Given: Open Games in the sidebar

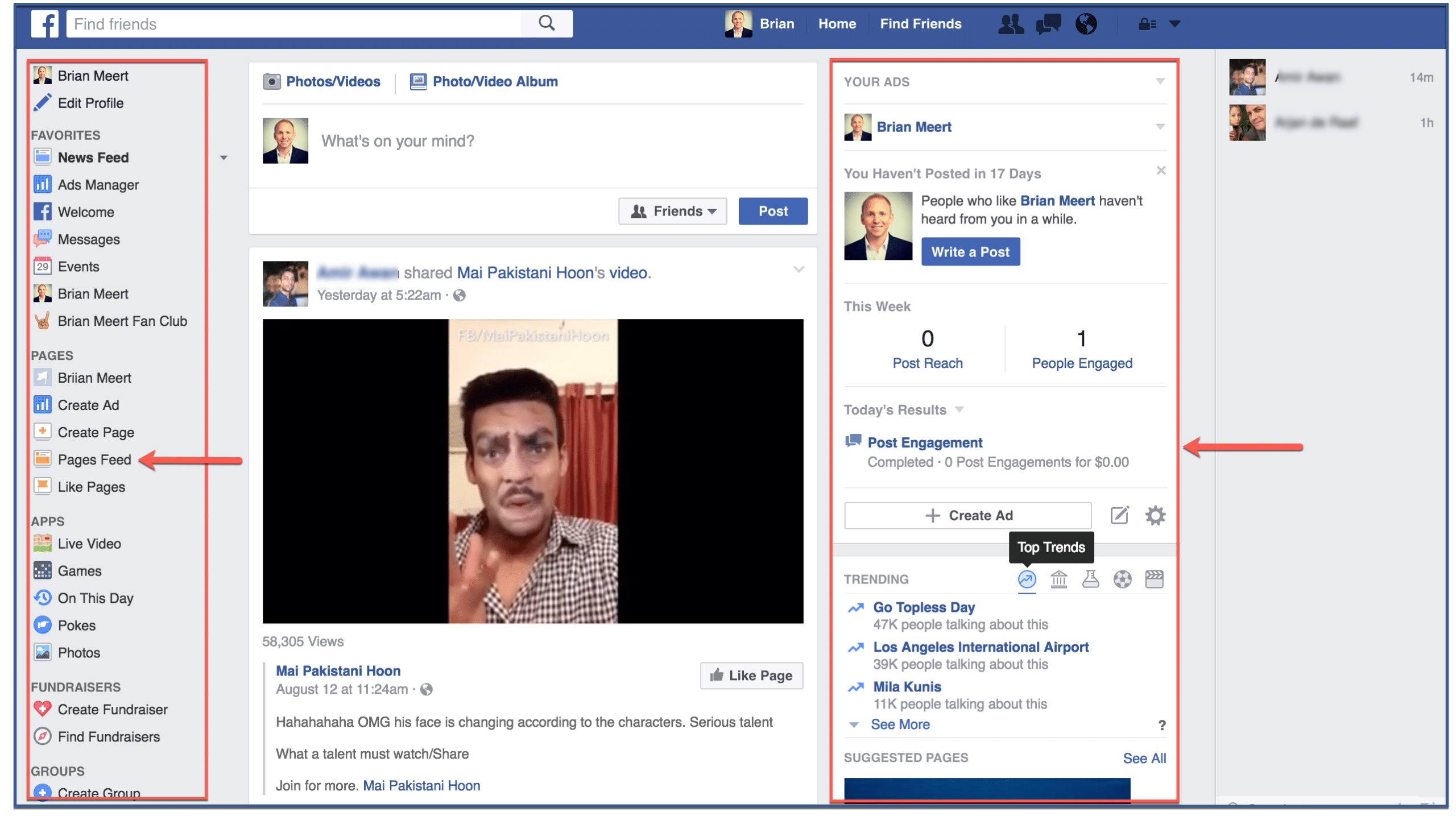Looking at the screenshot, I should [x=67, y=571].
